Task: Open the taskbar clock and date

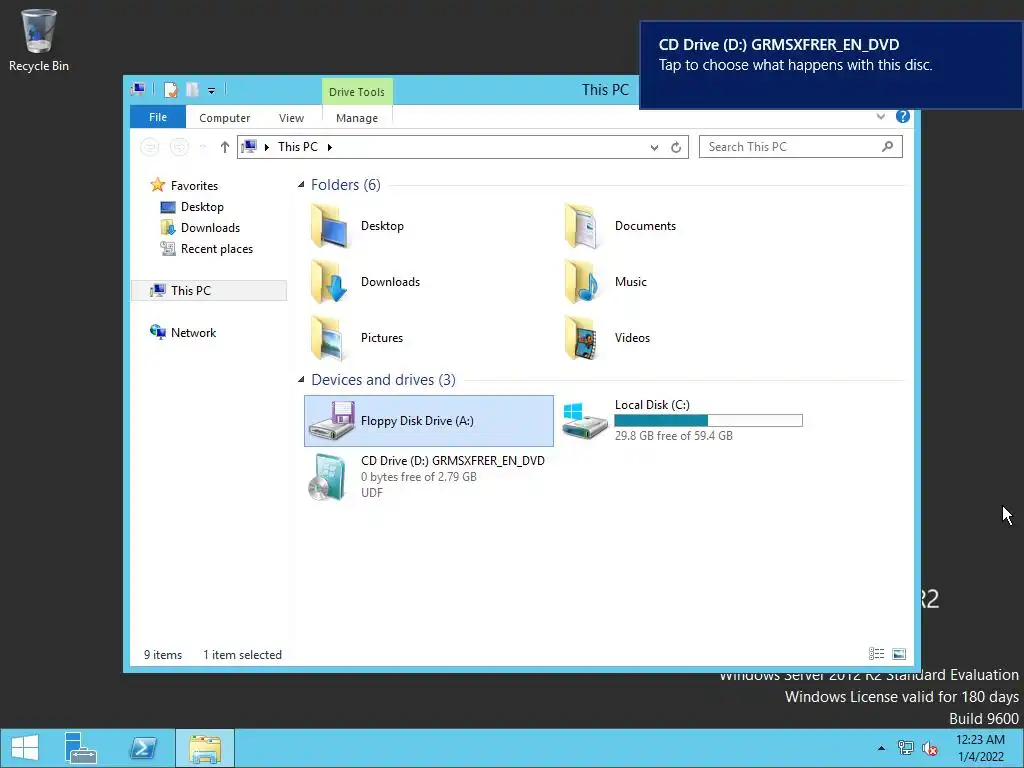Action: pyautogui.click(x=981, y=748)
